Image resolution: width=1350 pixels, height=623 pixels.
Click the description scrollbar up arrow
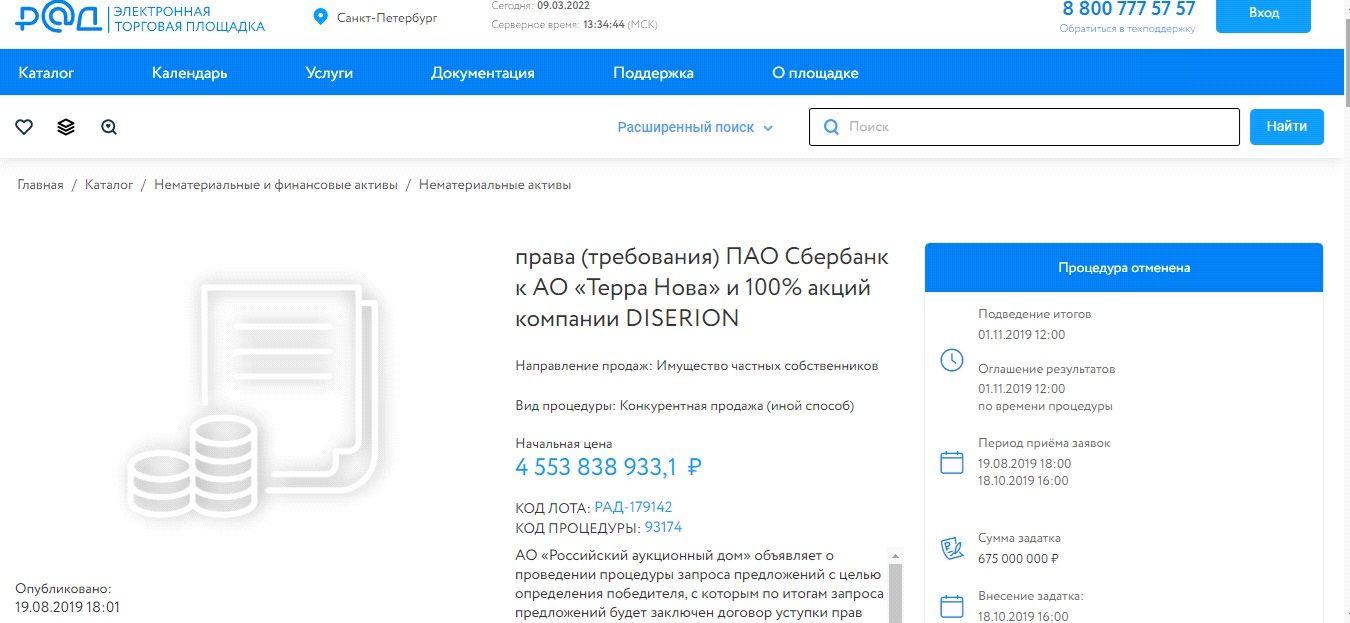click(x=895, y=555)
